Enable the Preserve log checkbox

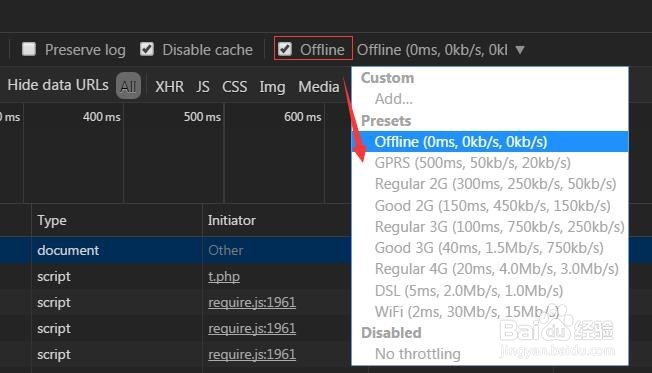pyautogui.click(x=29, y=49)
